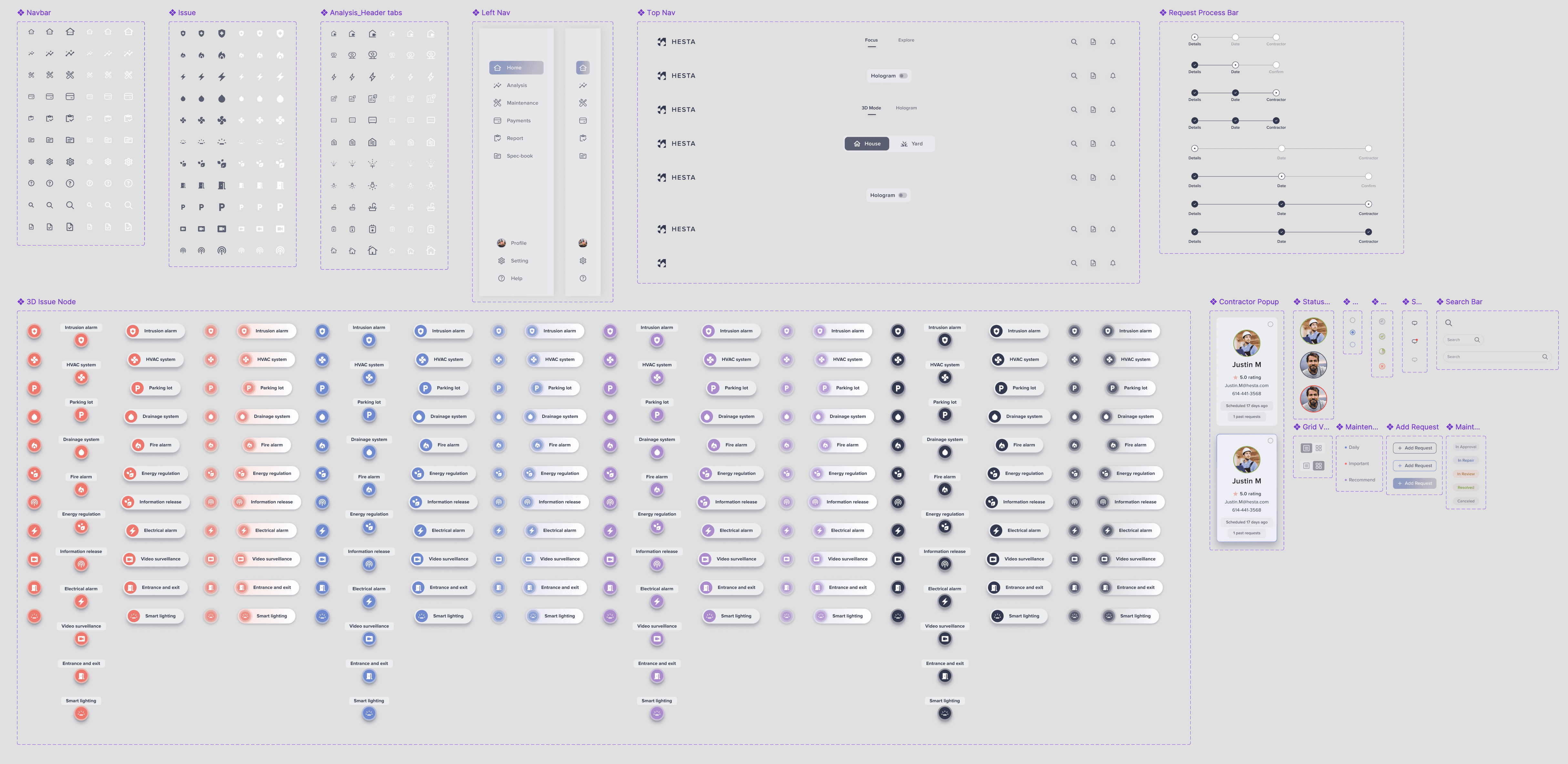This screenshot has height=764, width=1568.
Task: Click the bell icon in Focus/Explore nav row
Action: point(1112,42)
